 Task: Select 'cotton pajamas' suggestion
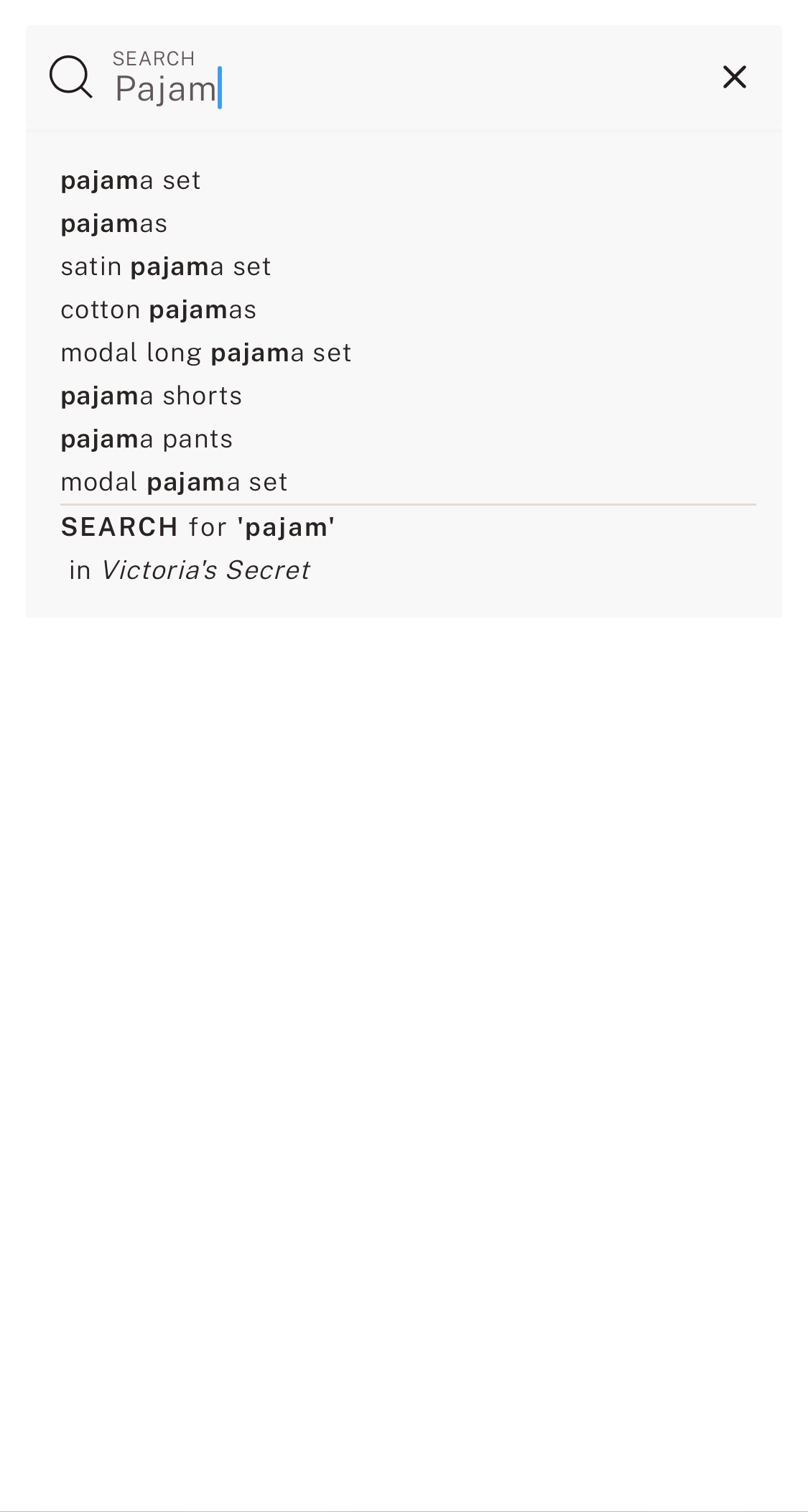tap(158, 309)
